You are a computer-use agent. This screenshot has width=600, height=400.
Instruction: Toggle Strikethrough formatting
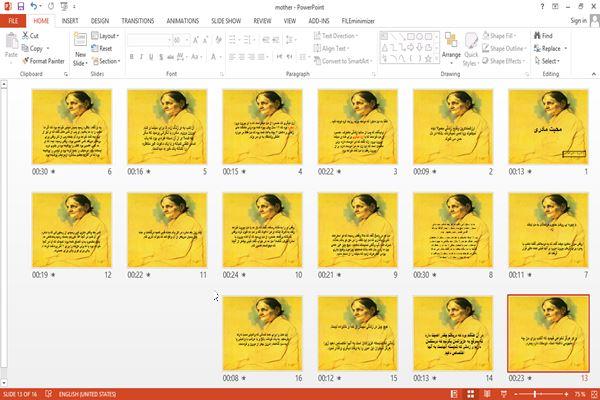tap(171, 57)
